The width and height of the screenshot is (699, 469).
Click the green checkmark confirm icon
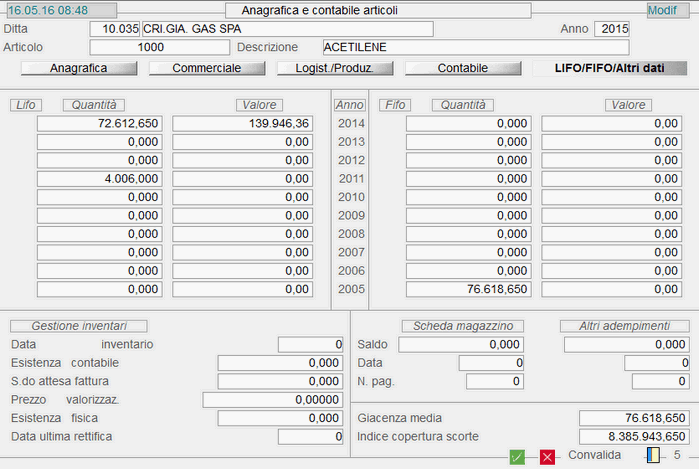click(x=517, y=457)
